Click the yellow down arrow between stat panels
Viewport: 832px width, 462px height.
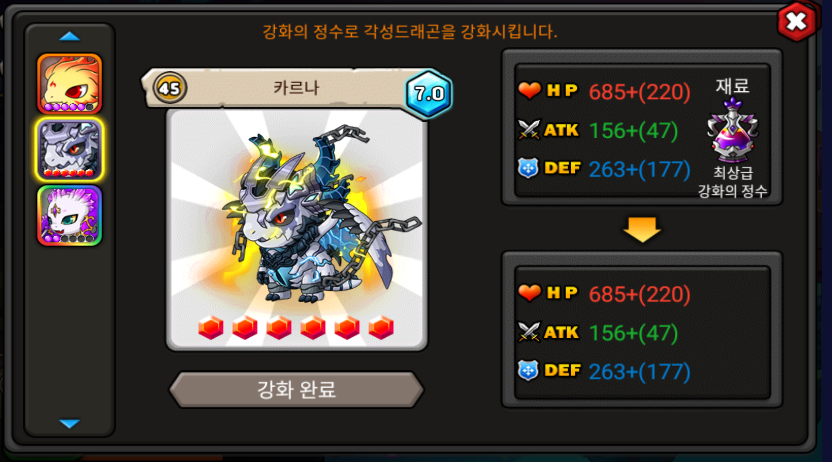tap(642, 230)
